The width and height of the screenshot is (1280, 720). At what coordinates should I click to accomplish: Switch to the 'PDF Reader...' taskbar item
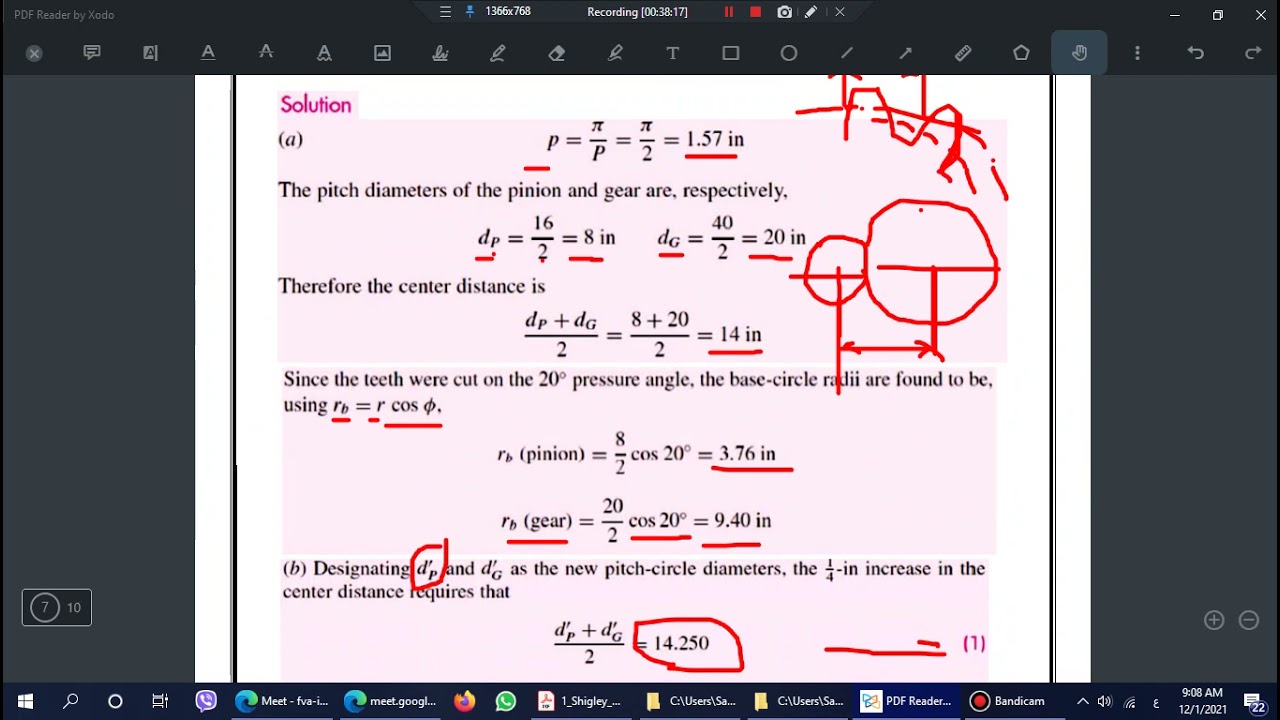[x=906, y=701]
